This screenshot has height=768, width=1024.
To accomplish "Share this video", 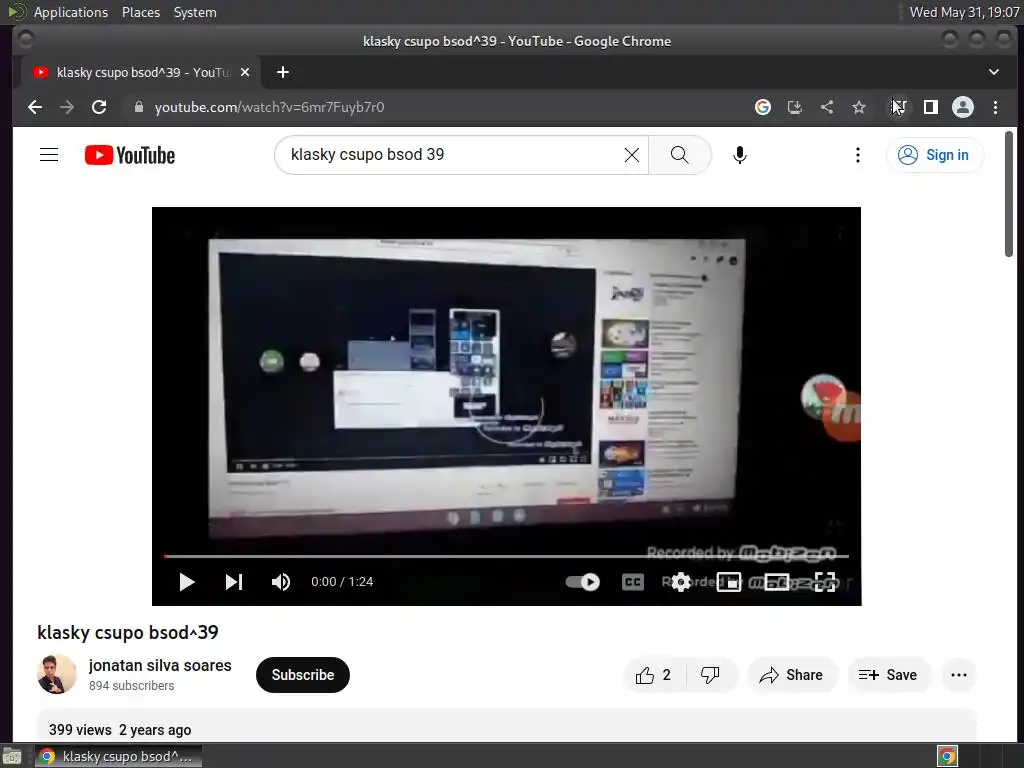I will tap(791, 675).
